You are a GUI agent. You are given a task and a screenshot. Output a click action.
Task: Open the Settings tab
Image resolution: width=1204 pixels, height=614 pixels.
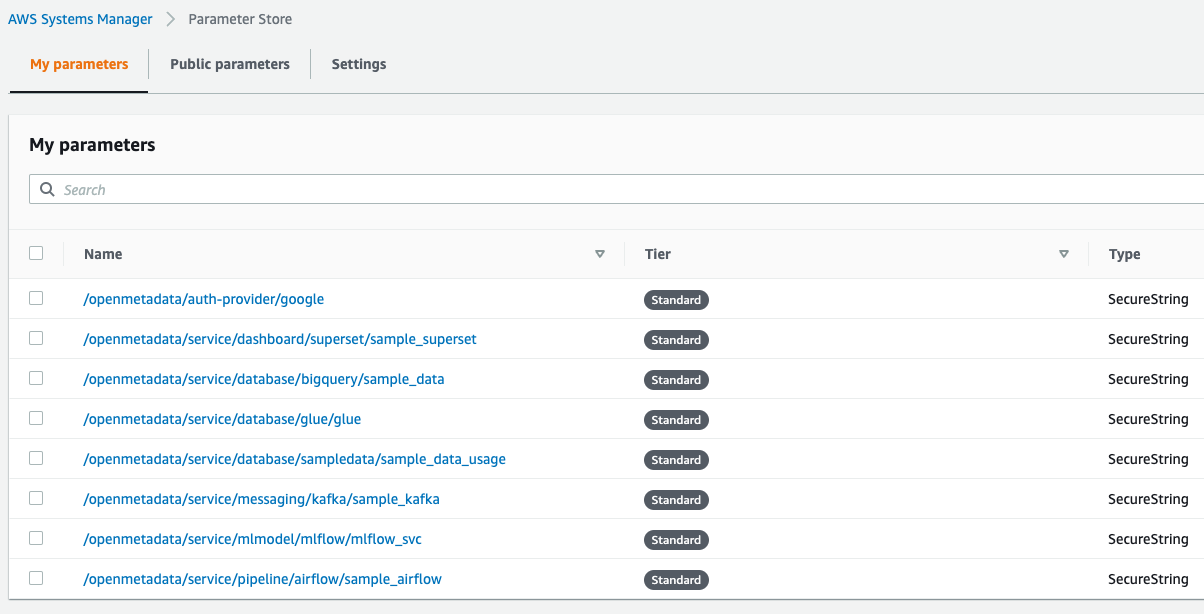coord(358,63)
